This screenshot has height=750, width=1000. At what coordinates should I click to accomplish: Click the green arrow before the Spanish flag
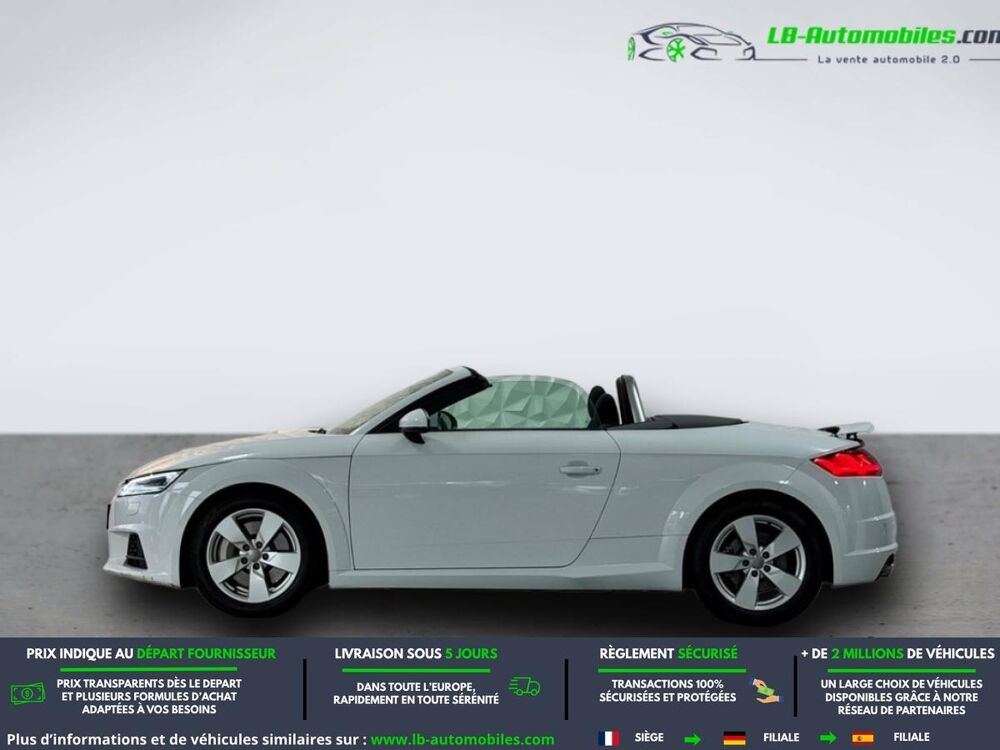(828, 739)
